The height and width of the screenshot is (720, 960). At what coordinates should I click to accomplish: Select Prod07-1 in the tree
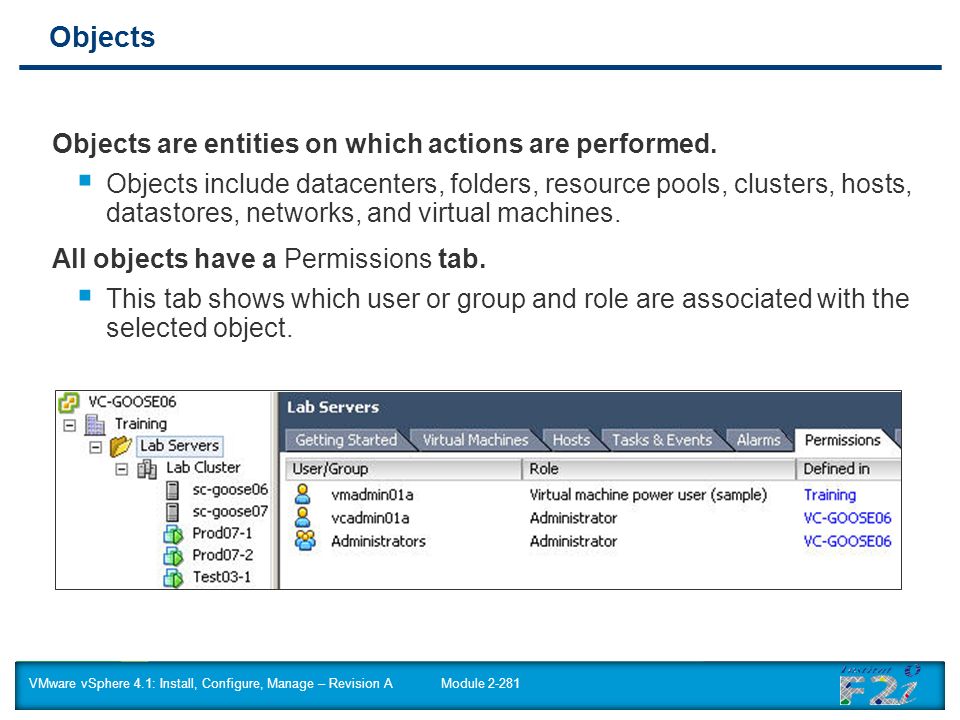tap(222, 533)
